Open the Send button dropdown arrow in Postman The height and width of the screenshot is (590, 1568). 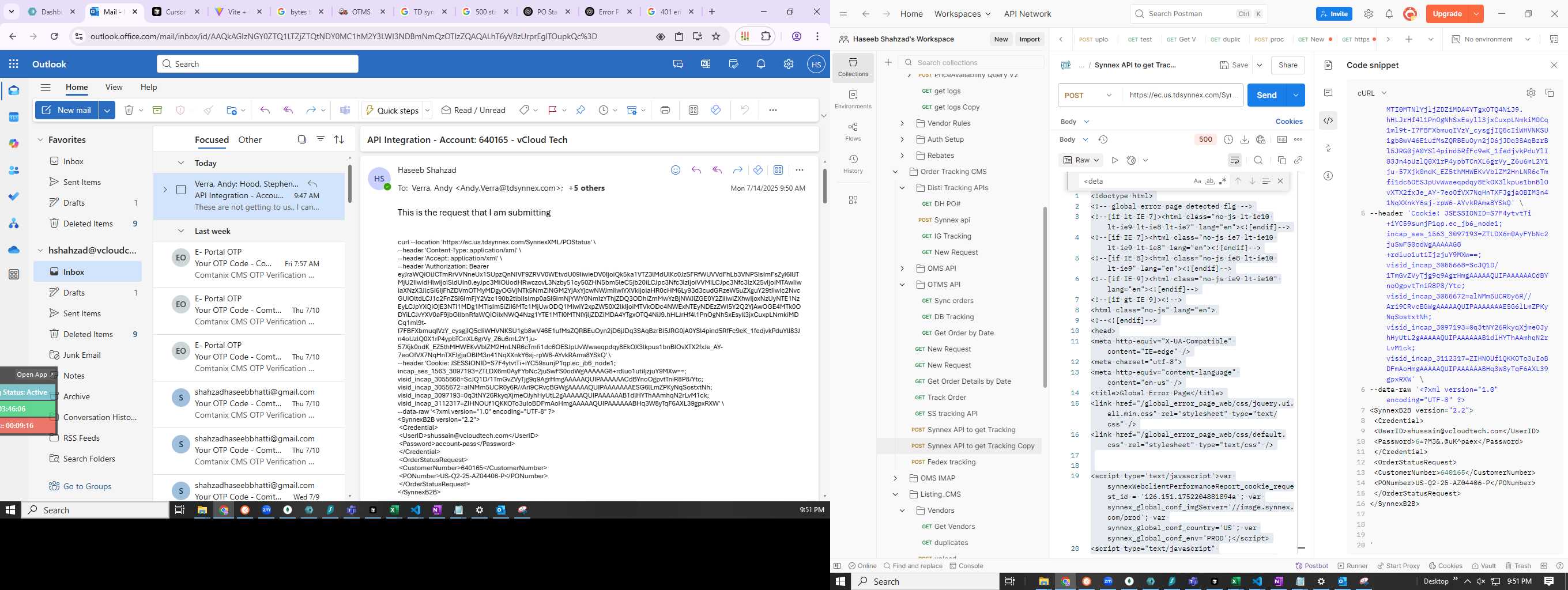pos(1296,95)
